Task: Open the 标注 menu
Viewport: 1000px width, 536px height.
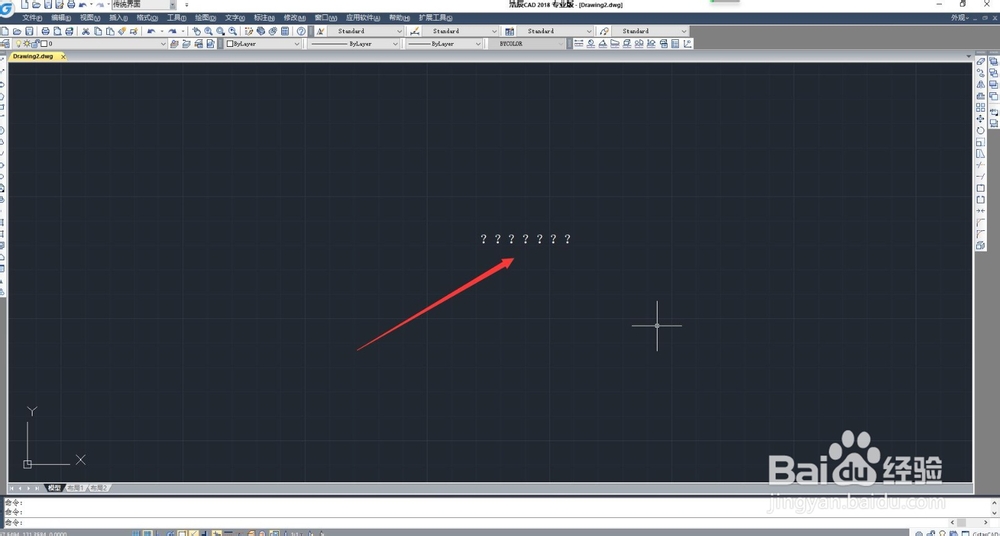Action: point(264,18)
